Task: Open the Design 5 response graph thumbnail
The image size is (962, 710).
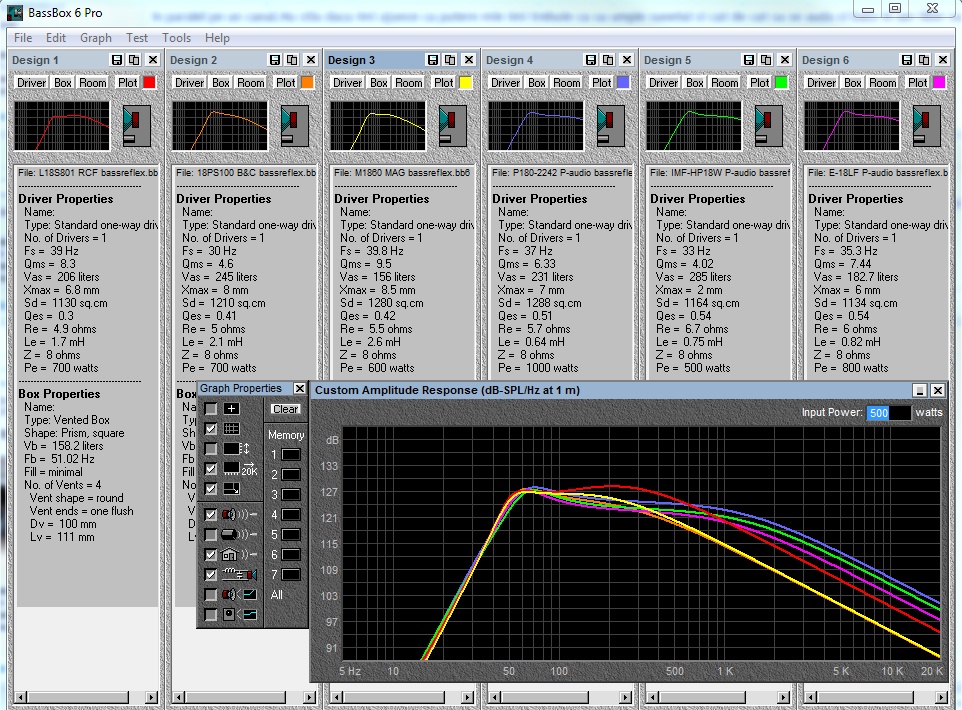Action: (x=693, y=126)
